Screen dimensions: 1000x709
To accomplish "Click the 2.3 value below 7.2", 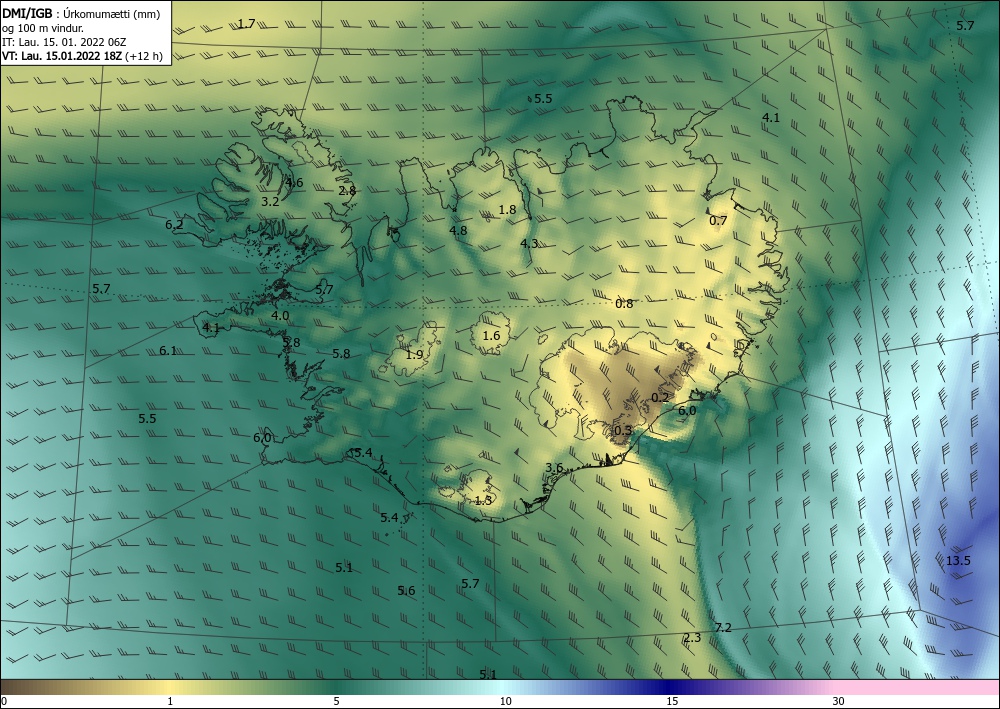I will click(692, 638).
